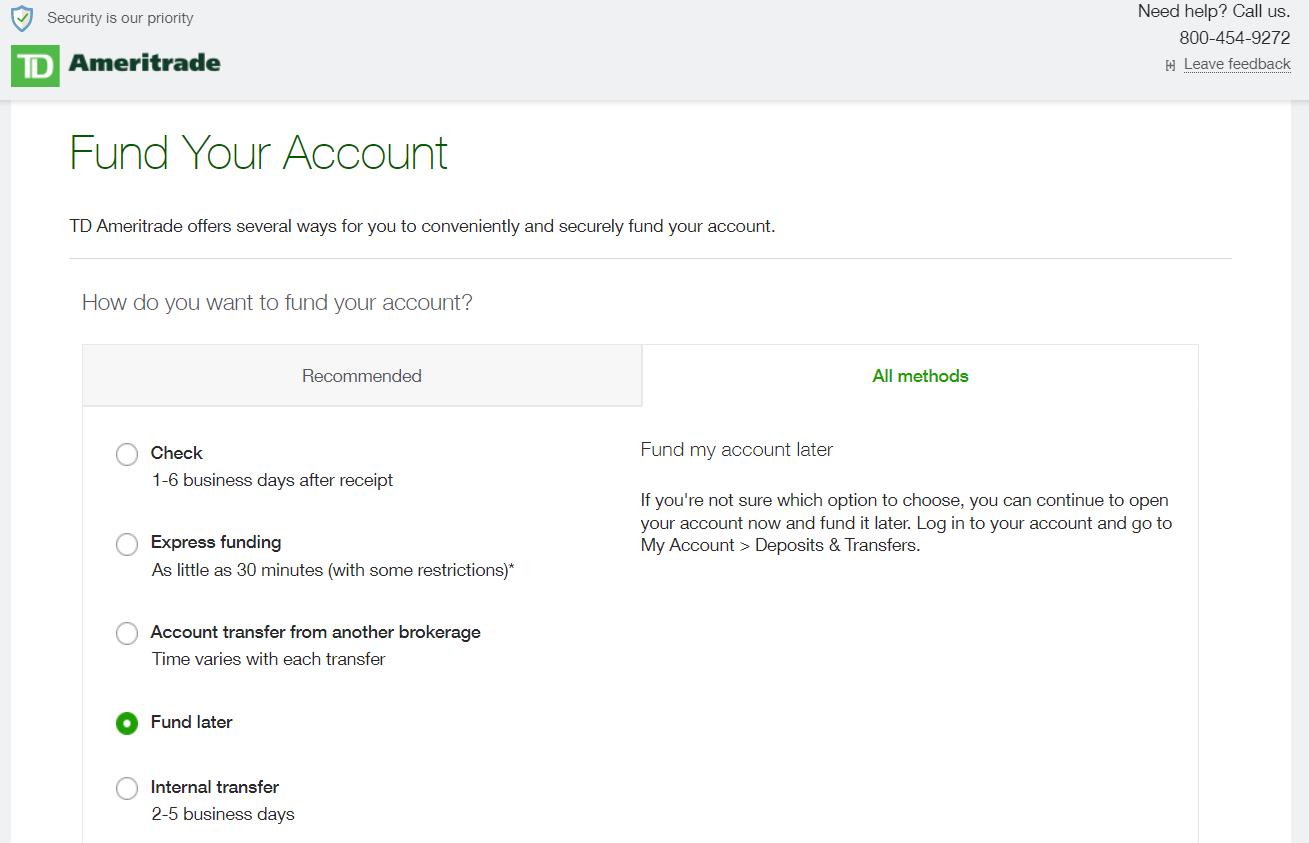Viewport: 1309px width, 843px height.
Task: Click the small feedback icon beside Leave feedback
Action: tap(1170, 65)
